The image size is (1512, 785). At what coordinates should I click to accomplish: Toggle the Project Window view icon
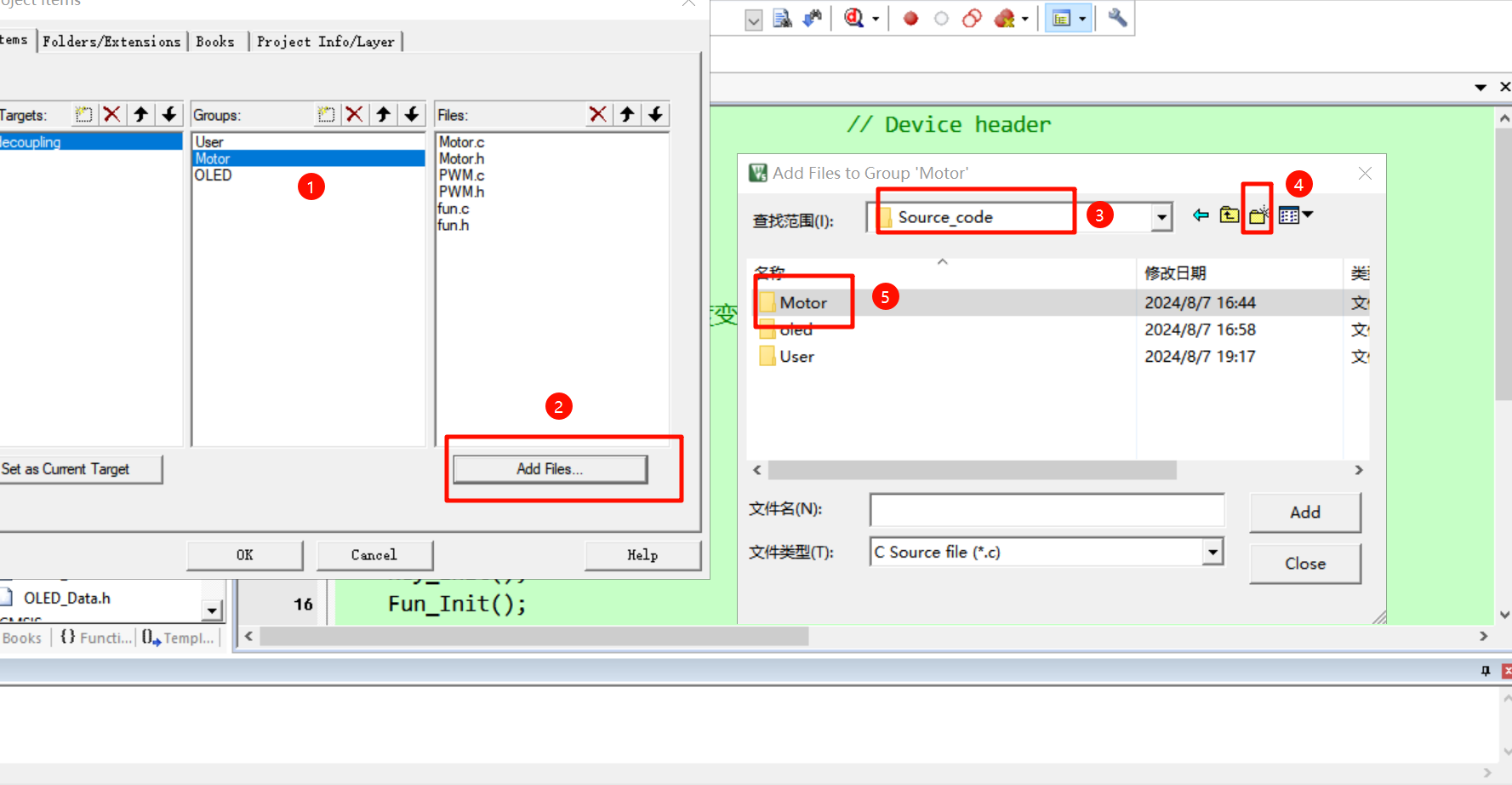click(x=1061, y=18)
